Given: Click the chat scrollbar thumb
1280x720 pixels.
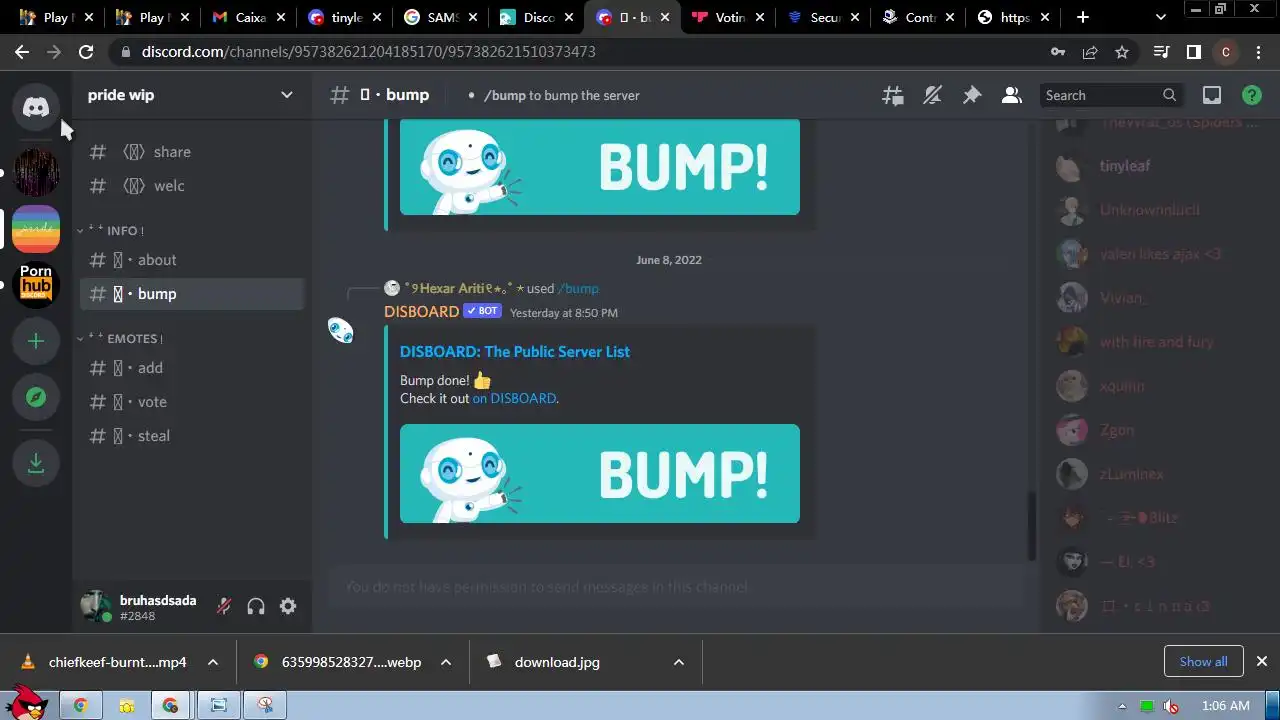Looking at the screenshot, I should pos(1032,525).
